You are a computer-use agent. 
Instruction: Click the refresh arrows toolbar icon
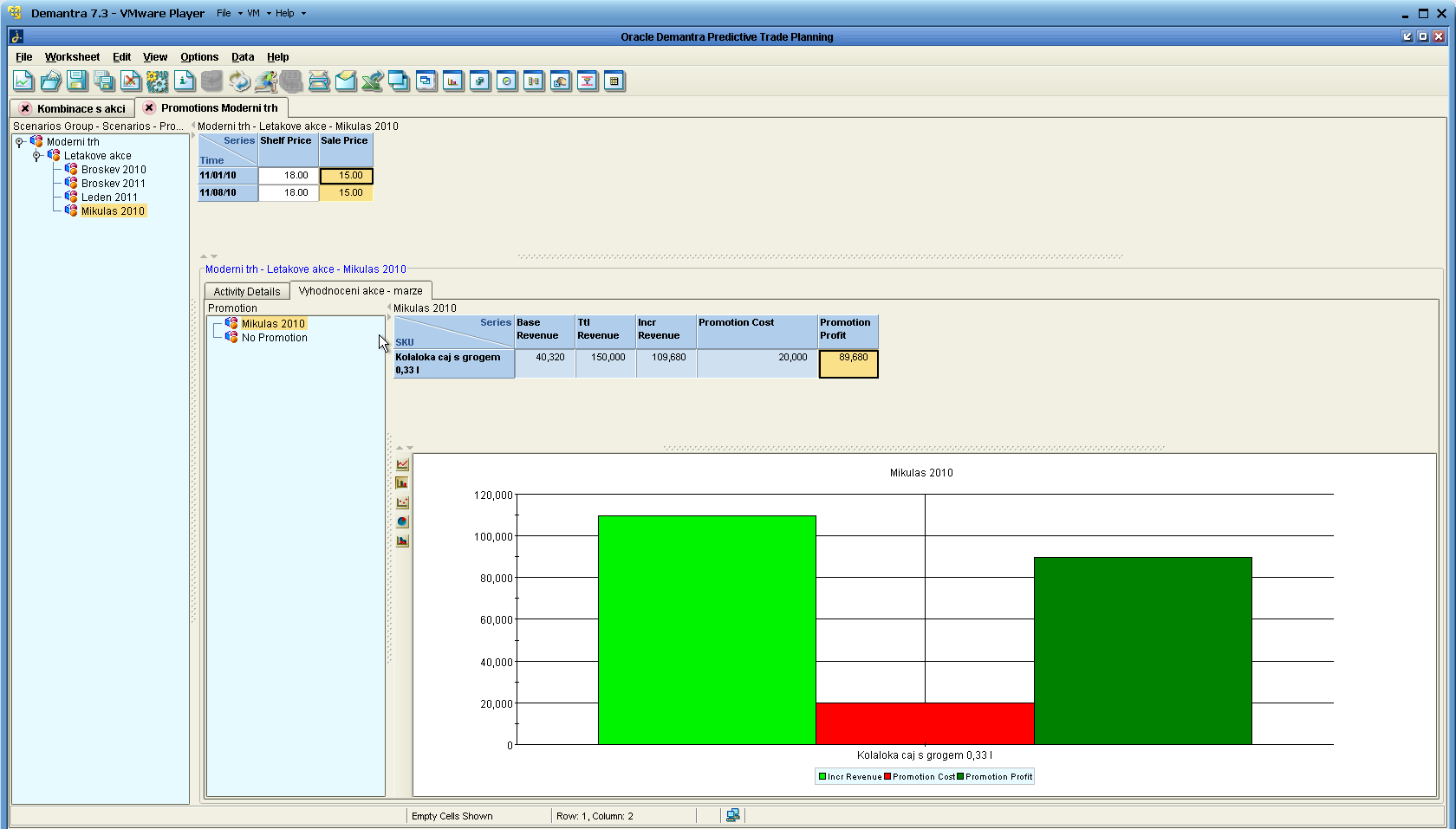(x=238, y=81)
